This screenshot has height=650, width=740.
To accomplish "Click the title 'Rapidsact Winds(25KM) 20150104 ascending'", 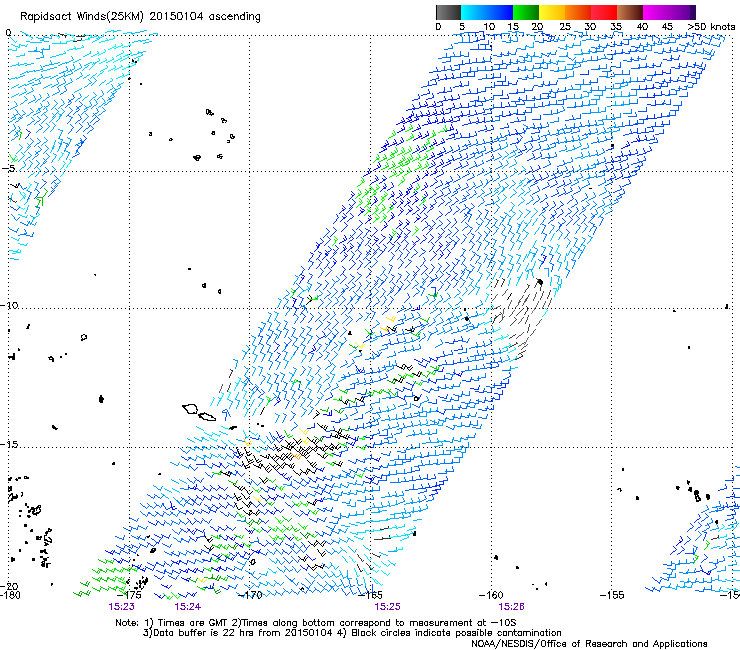I will pos(140,17).
